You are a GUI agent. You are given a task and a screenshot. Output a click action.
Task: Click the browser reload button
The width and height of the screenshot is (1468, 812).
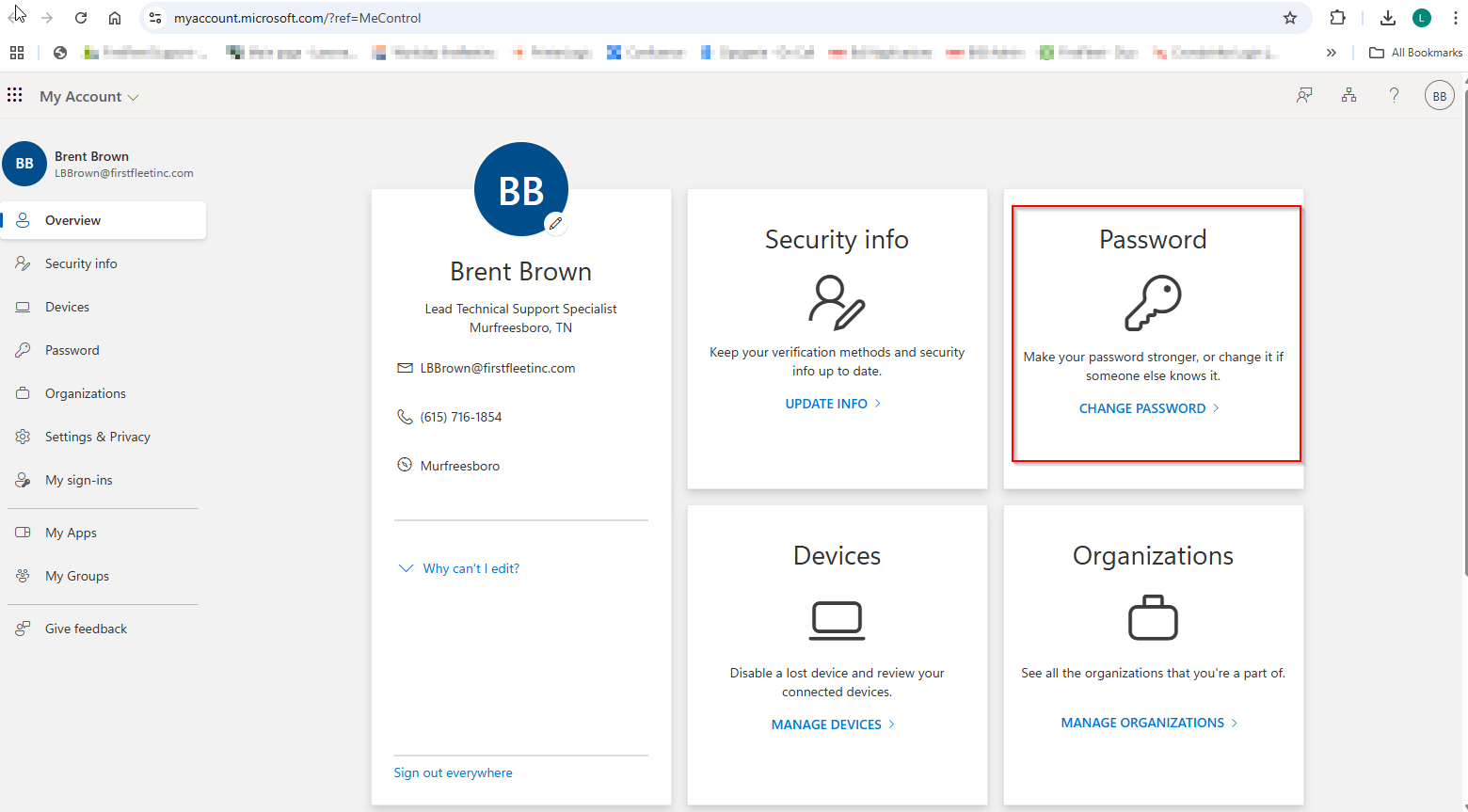(x=81, y=18)
